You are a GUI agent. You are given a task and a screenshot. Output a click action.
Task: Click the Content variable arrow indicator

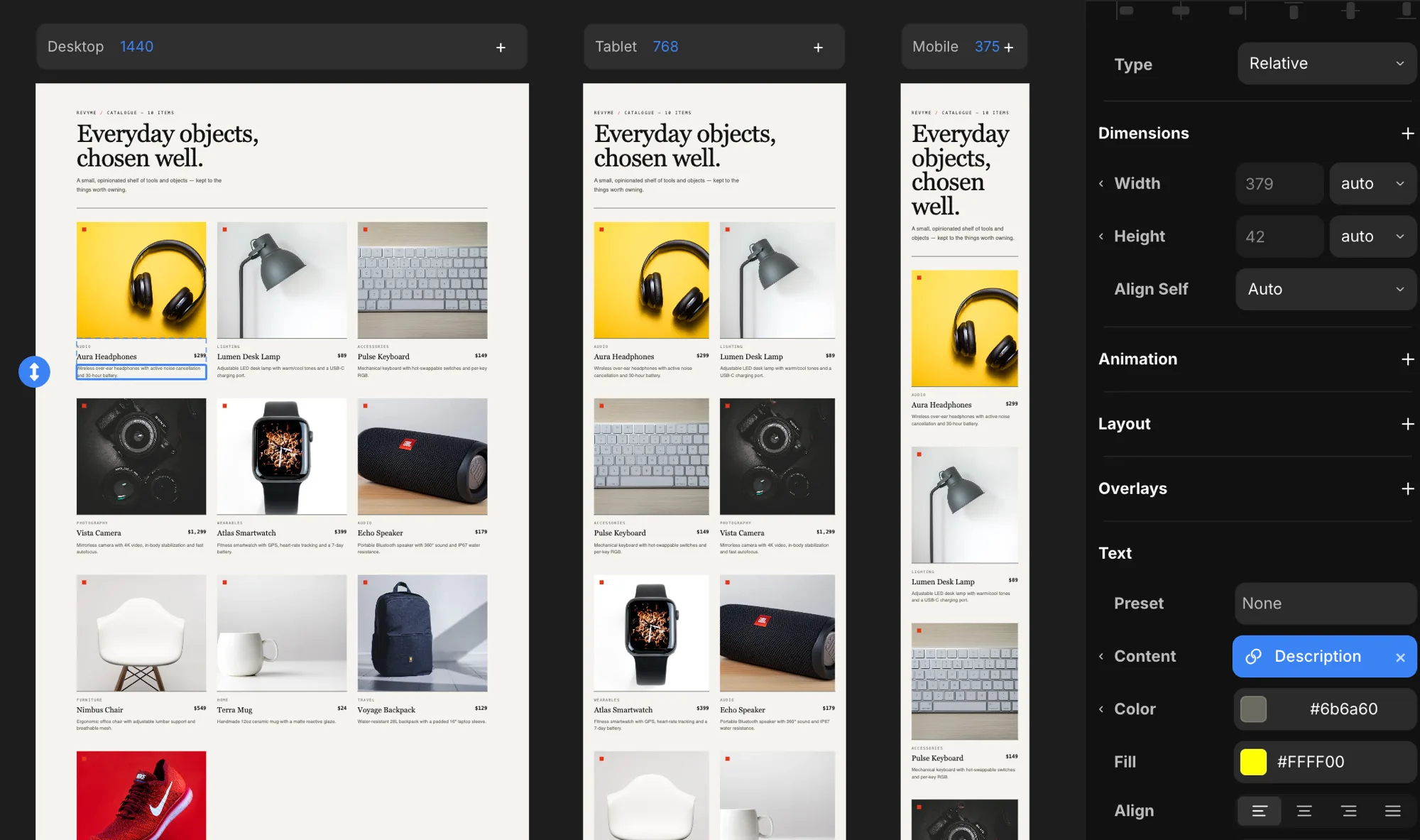[1101, 656]
